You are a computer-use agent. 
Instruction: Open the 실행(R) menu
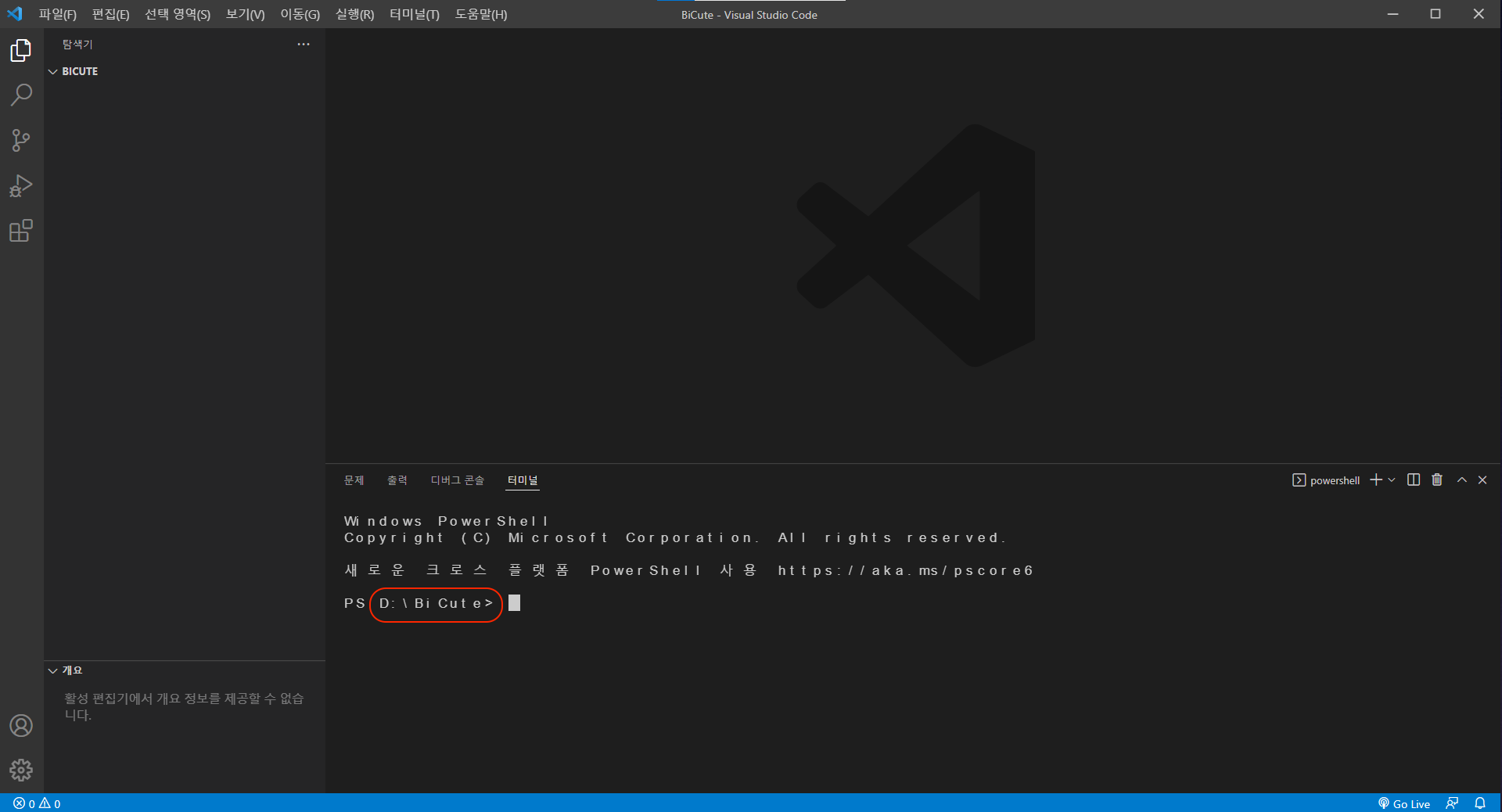tap(355, 14)
